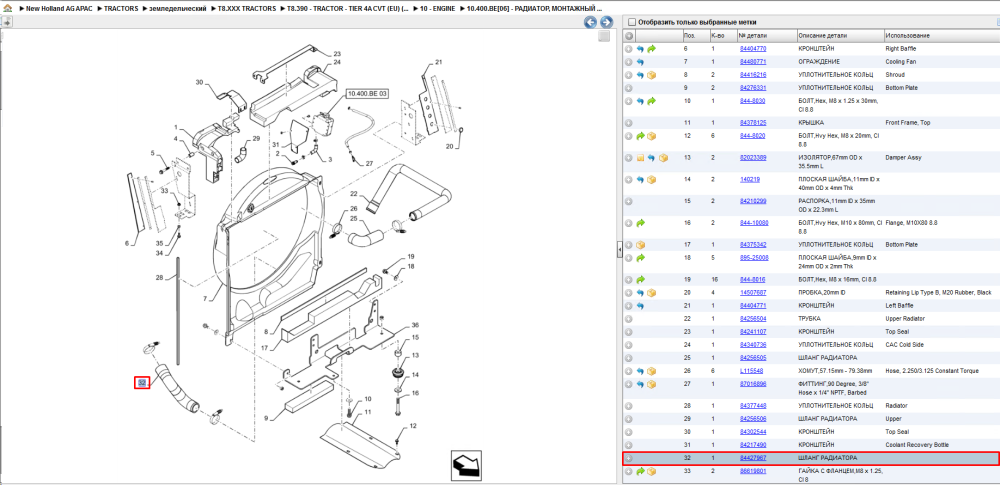Image resolution: width=1000 pixels, height=485 pixels.
Task: Sort by 'К-во' column header
Action: pyautogui.click(x=723, y=36)
